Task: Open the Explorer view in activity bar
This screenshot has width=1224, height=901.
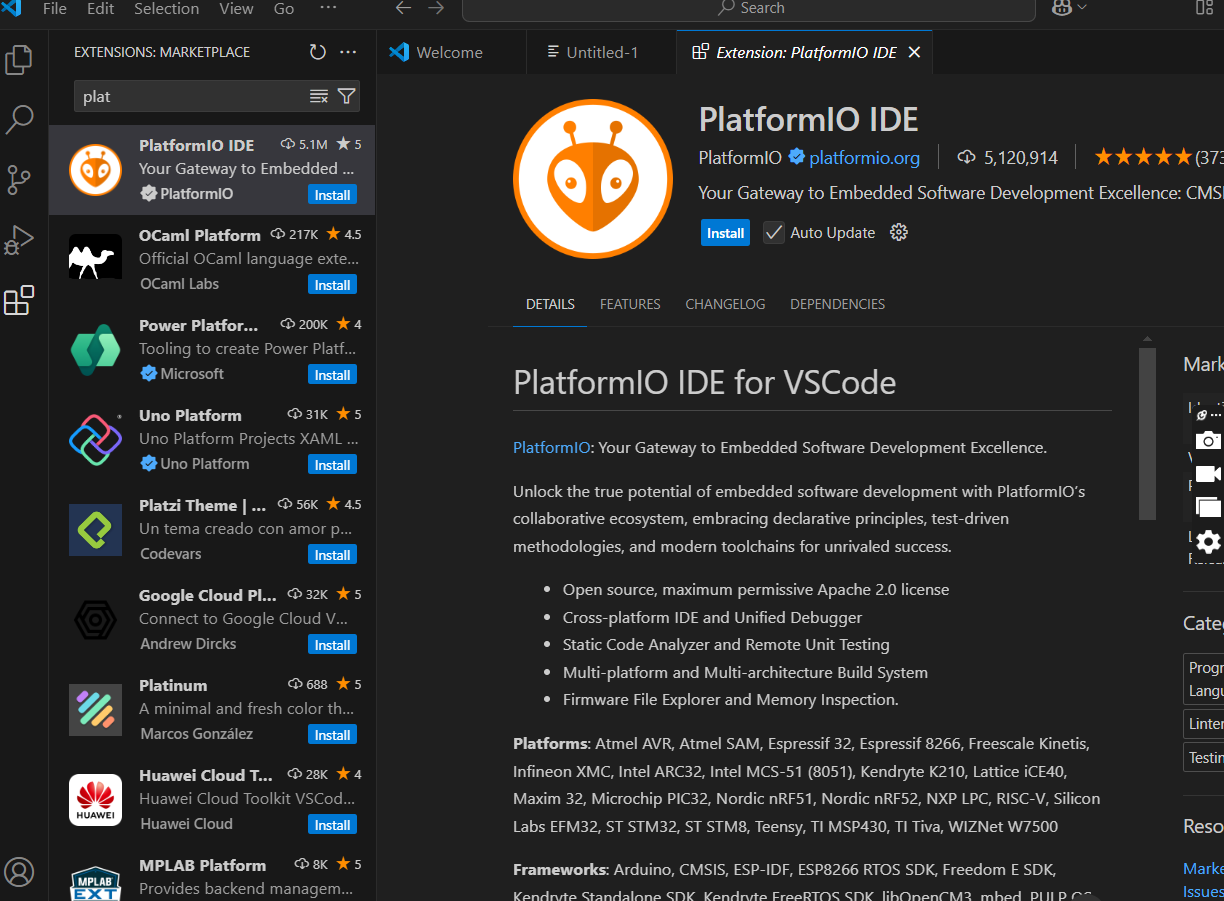Action: pos(19,60)
